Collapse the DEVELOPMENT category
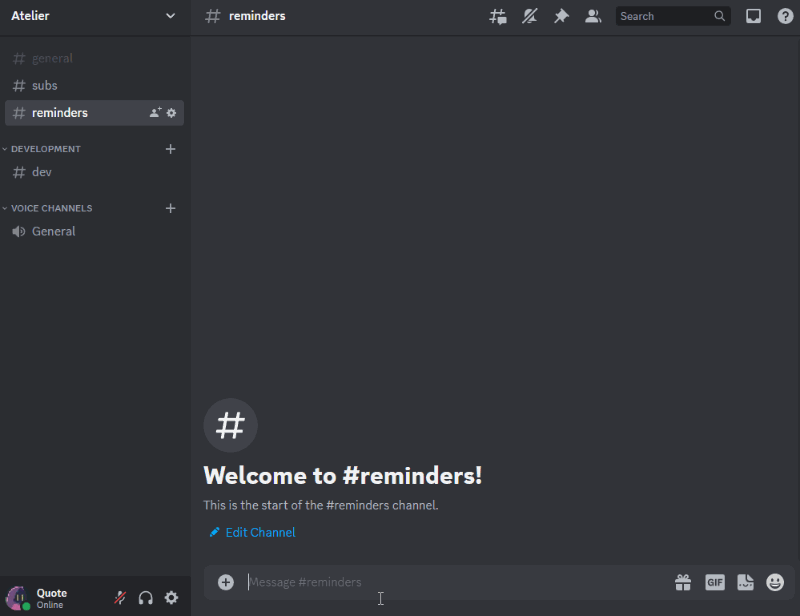Viewport: 800px width, 616px height. 46,149
